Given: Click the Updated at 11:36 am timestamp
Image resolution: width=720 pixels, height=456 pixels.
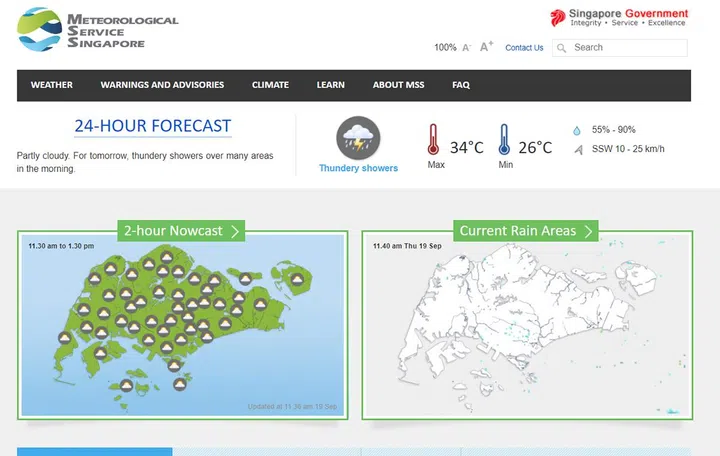Looking at the screenshot, I should click(292, 406).
